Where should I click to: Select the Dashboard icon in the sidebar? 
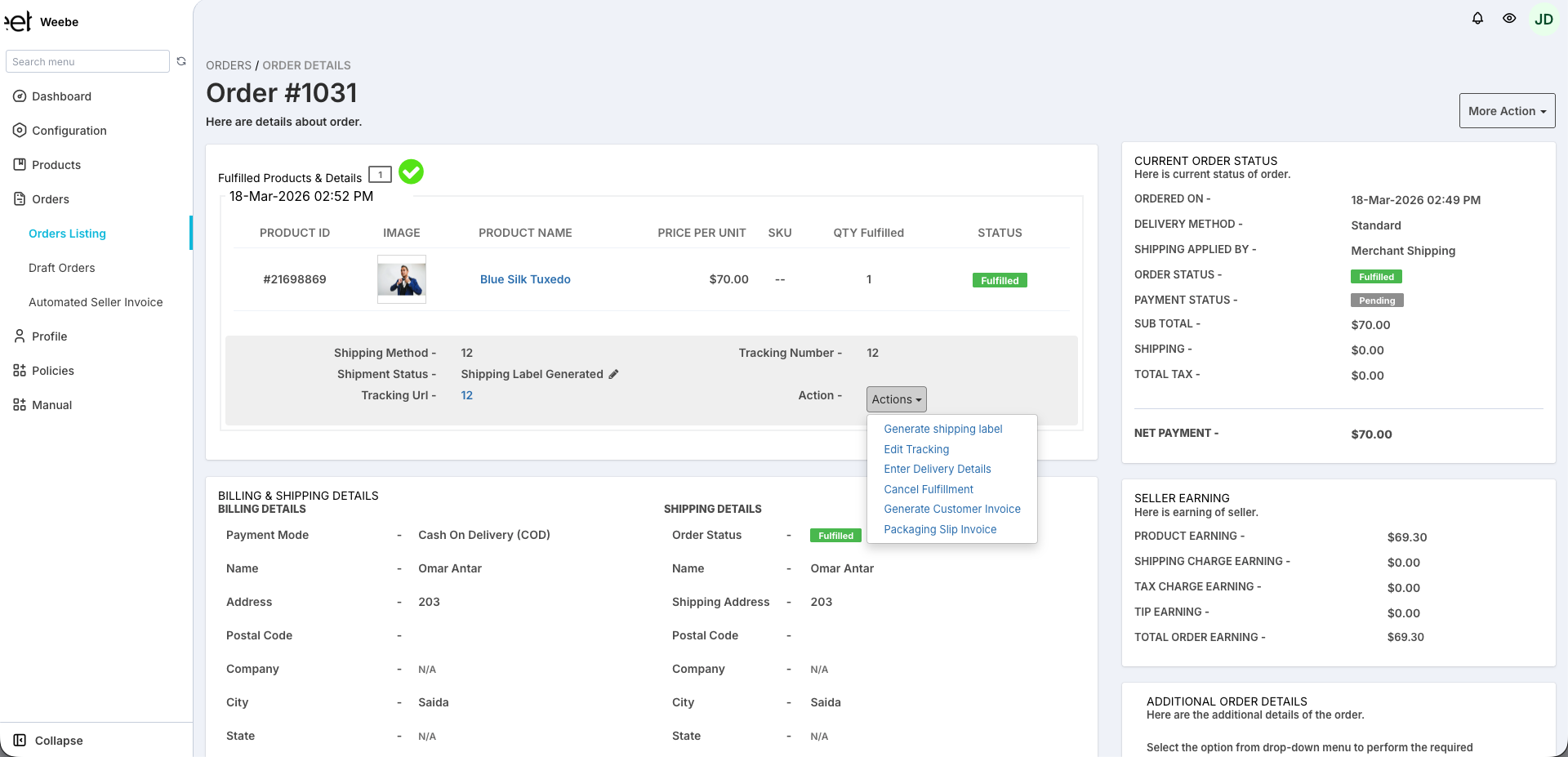[18, 96]
